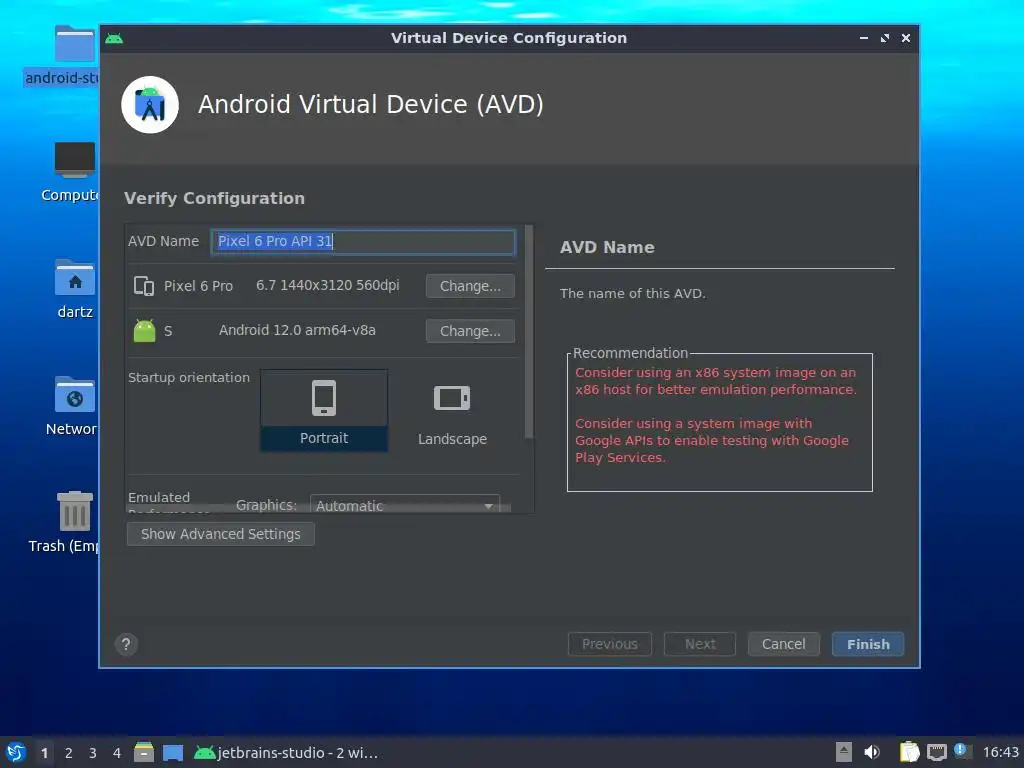Open the dartz home folder icon
The image size is (1024, 768).
point(74,289)
